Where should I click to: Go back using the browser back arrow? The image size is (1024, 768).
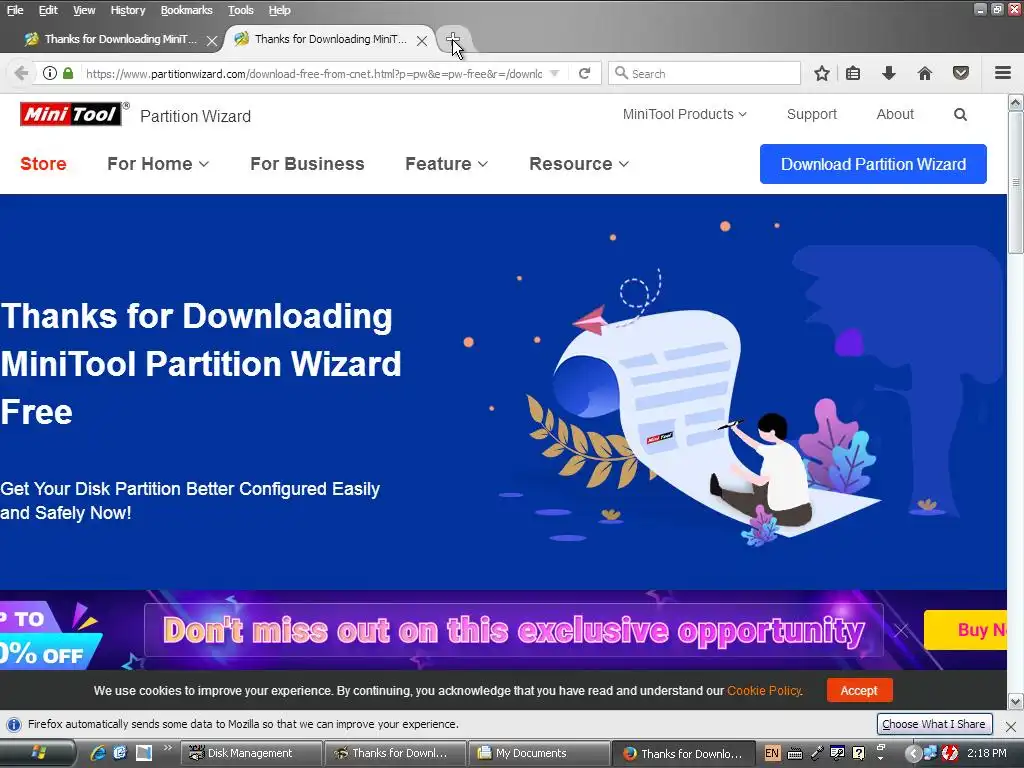21,73
